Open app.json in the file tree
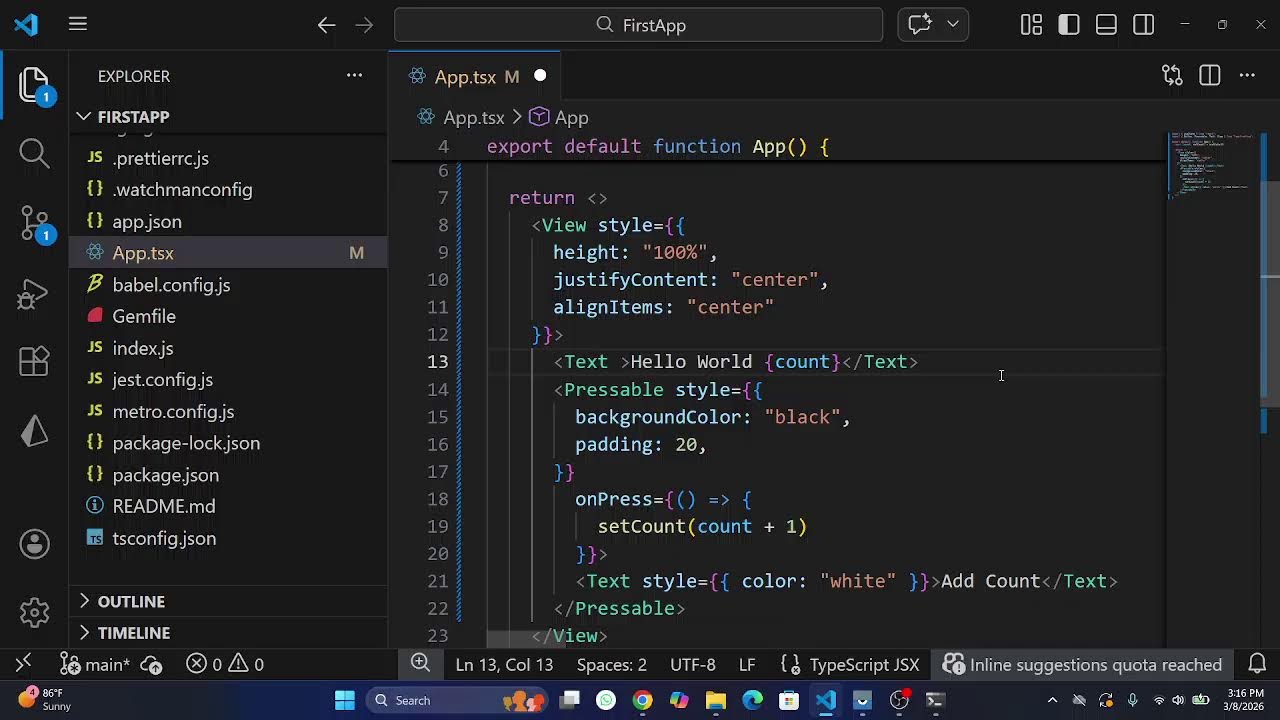 click(x=228, y=222)
